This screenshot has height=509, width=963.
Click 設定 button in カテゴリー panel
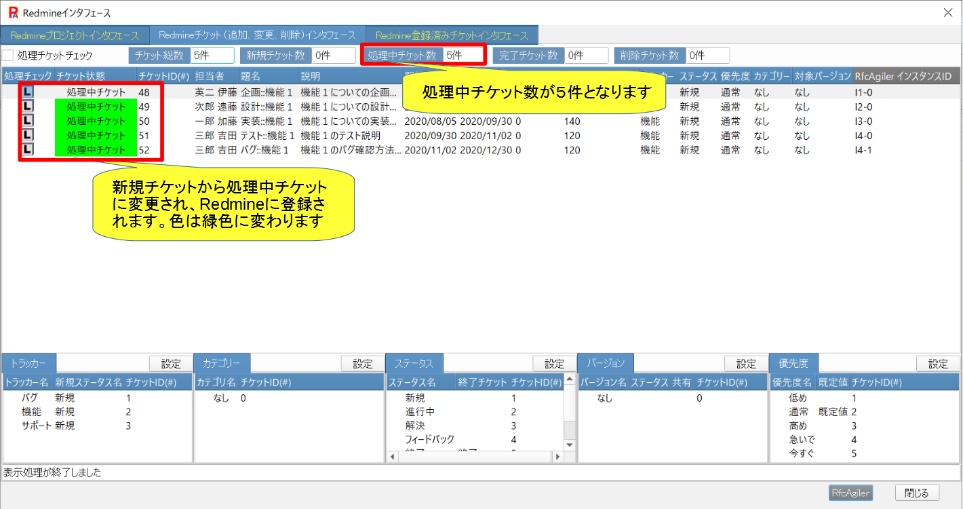[x=362, y=364]
